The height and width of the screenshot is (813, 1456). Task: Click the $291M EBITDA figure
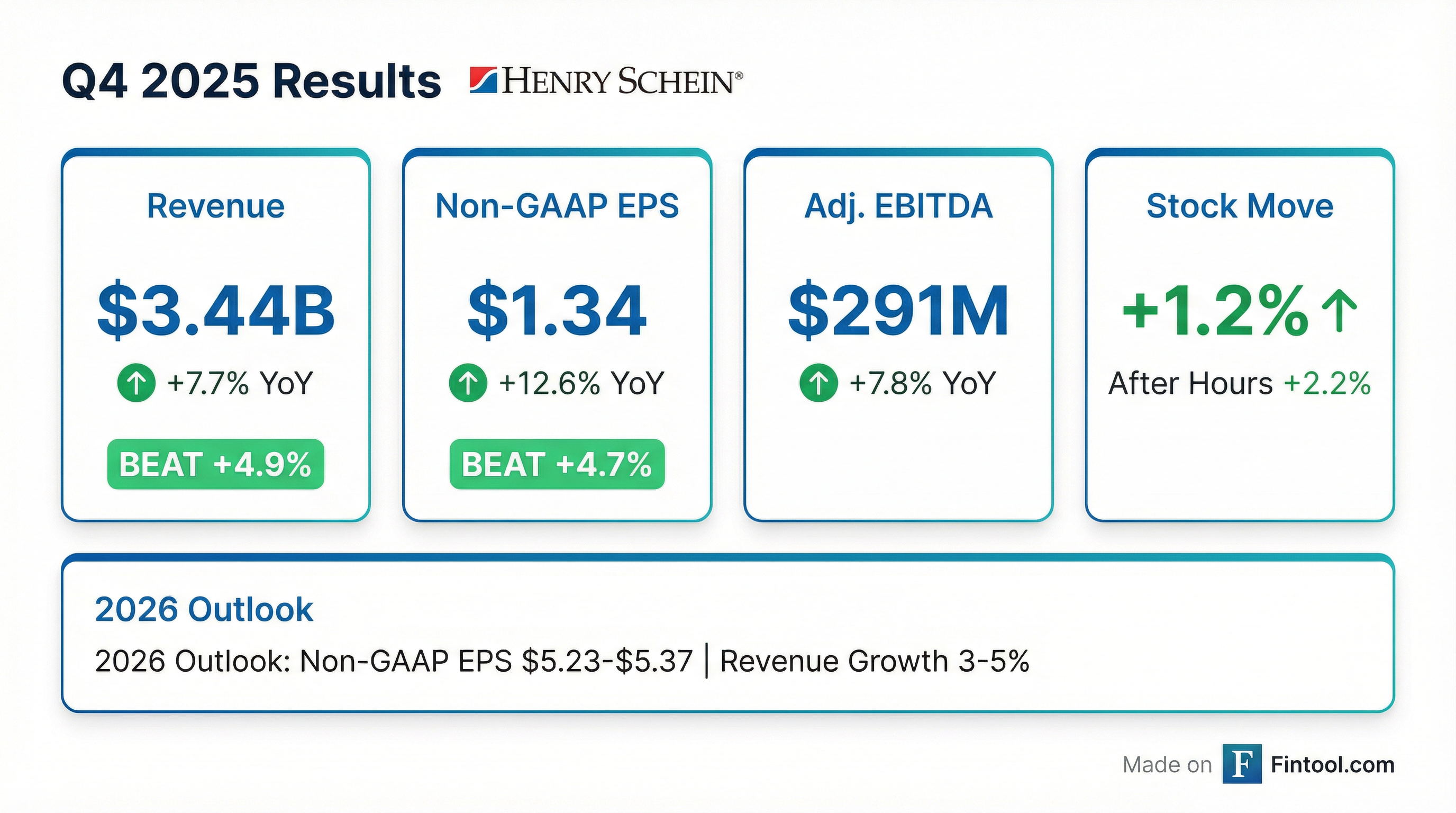coord(898,311)
